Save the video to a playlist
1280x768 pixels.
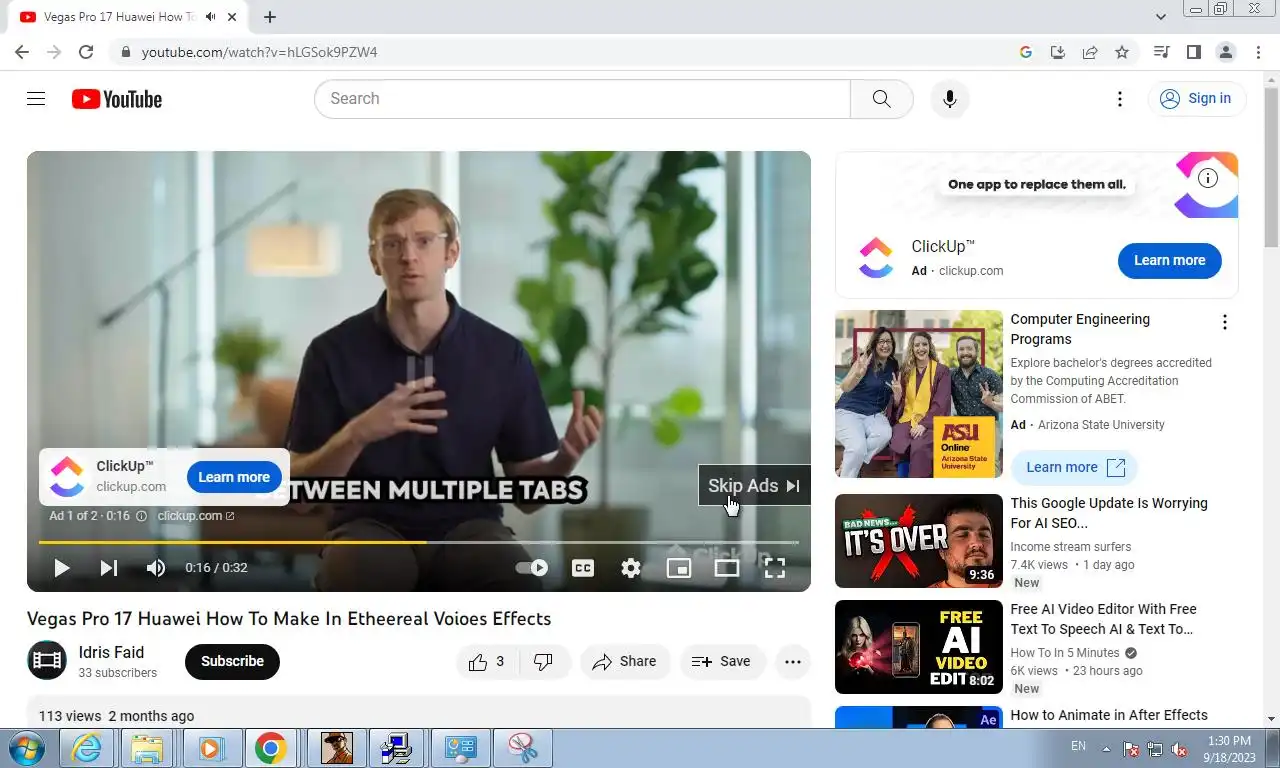coord(722,661)
